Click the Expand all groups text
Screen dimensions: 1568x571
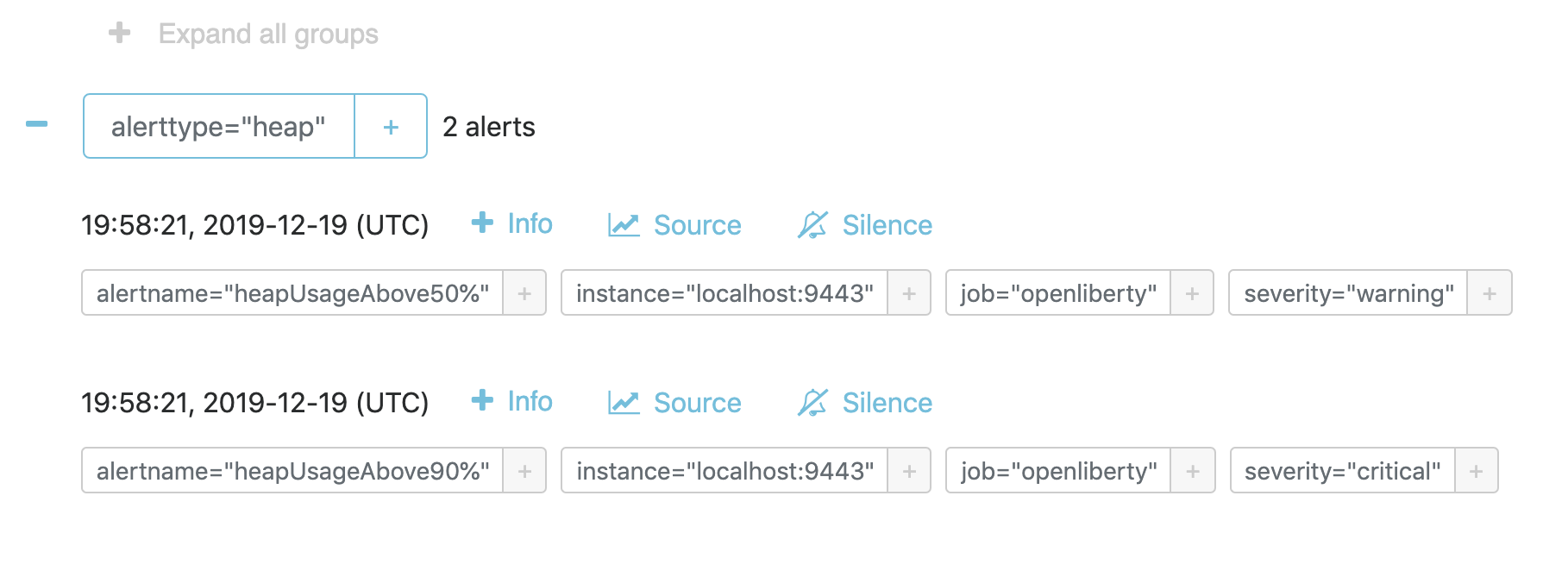[x=268, y=34]
